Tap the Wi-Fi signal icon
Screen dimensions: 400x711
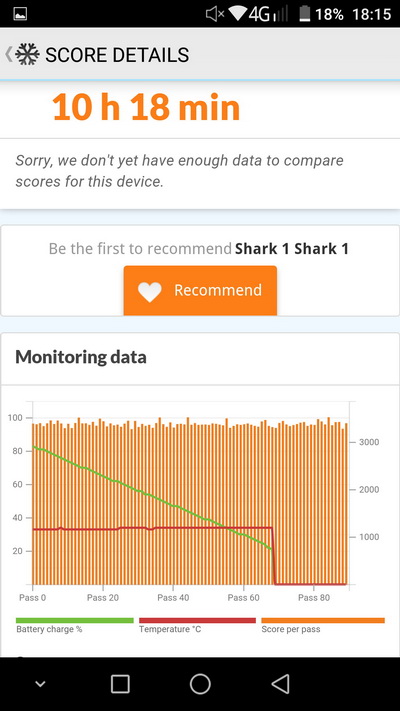(237, 14)
